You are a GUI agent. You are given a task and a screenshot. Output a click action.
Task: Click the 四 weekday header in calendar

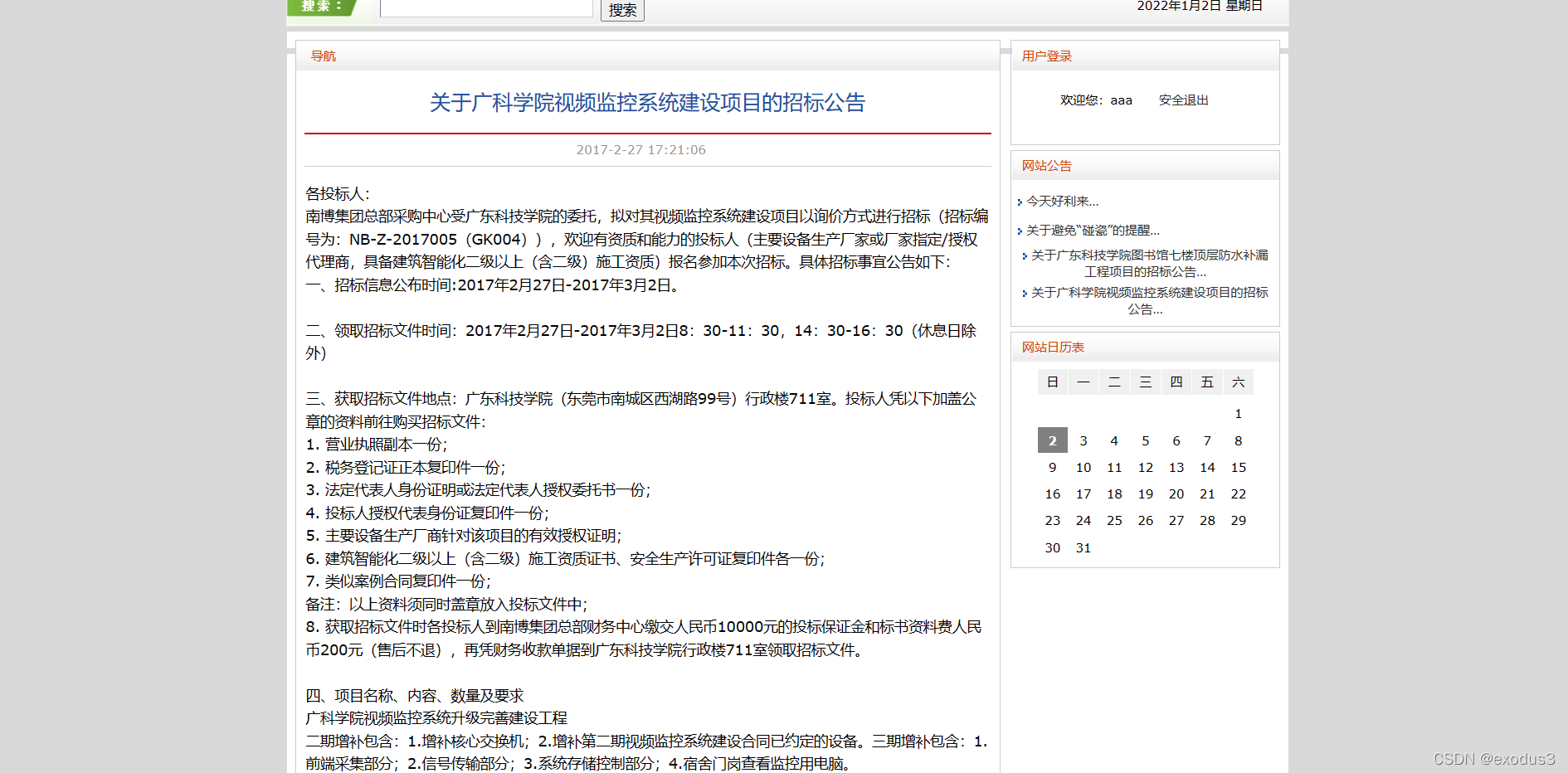pos(1176,382)
